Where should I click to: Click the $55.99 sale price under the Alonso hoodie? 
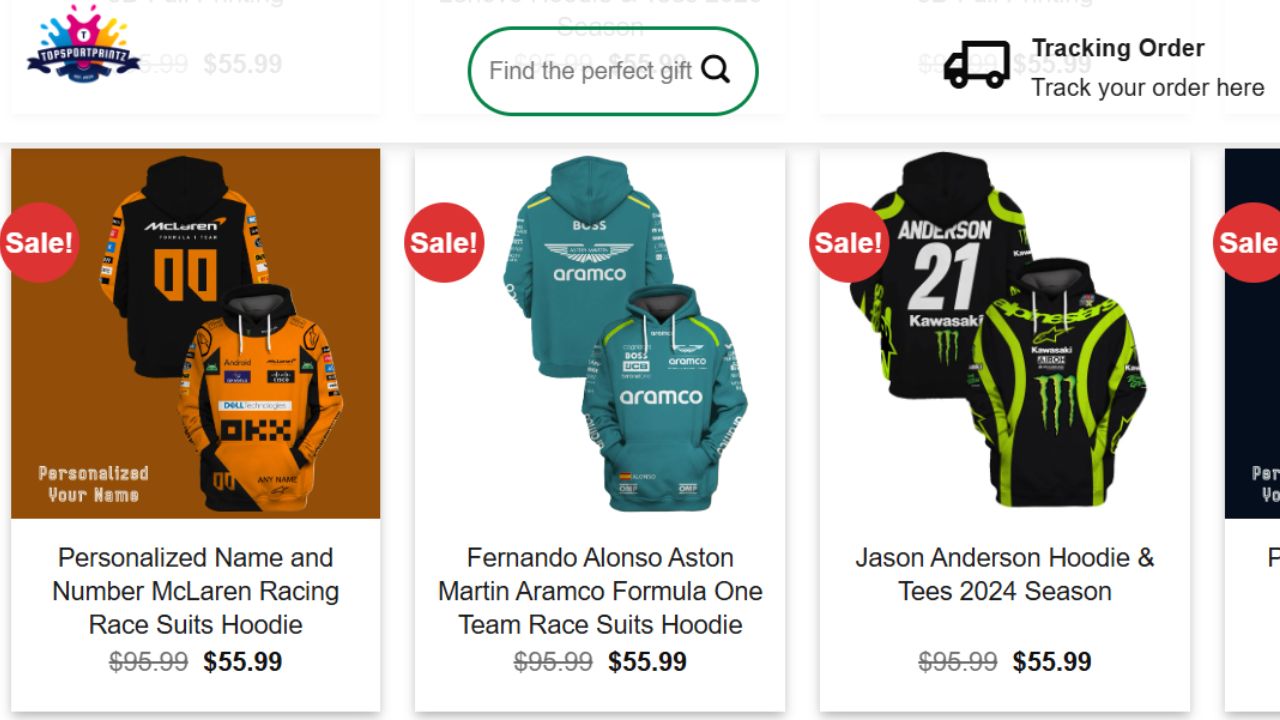click(x=646, y=661)
